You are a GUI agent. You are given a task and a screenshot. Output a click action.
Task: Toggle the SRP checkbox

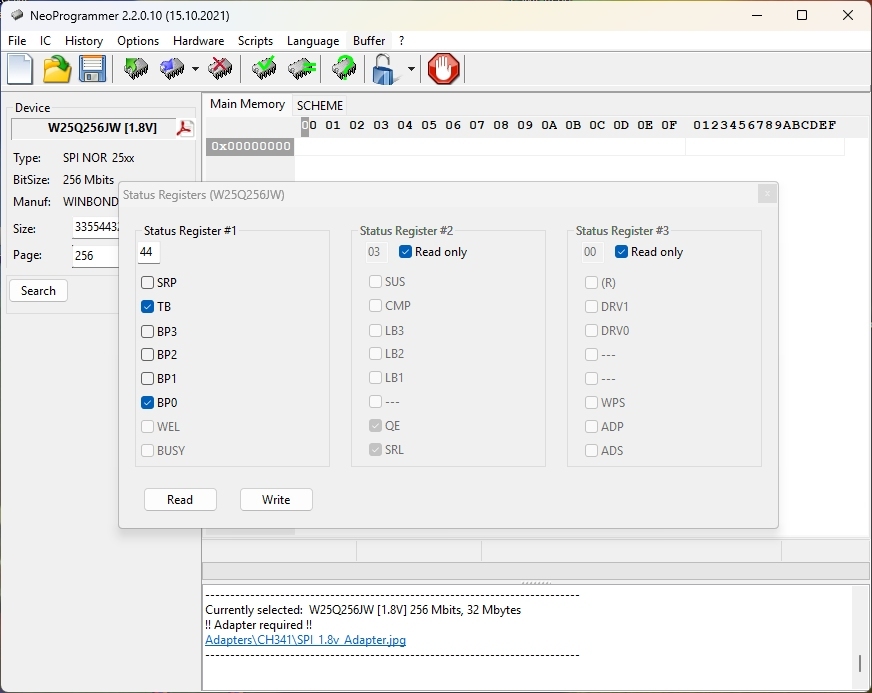[147, 283]
